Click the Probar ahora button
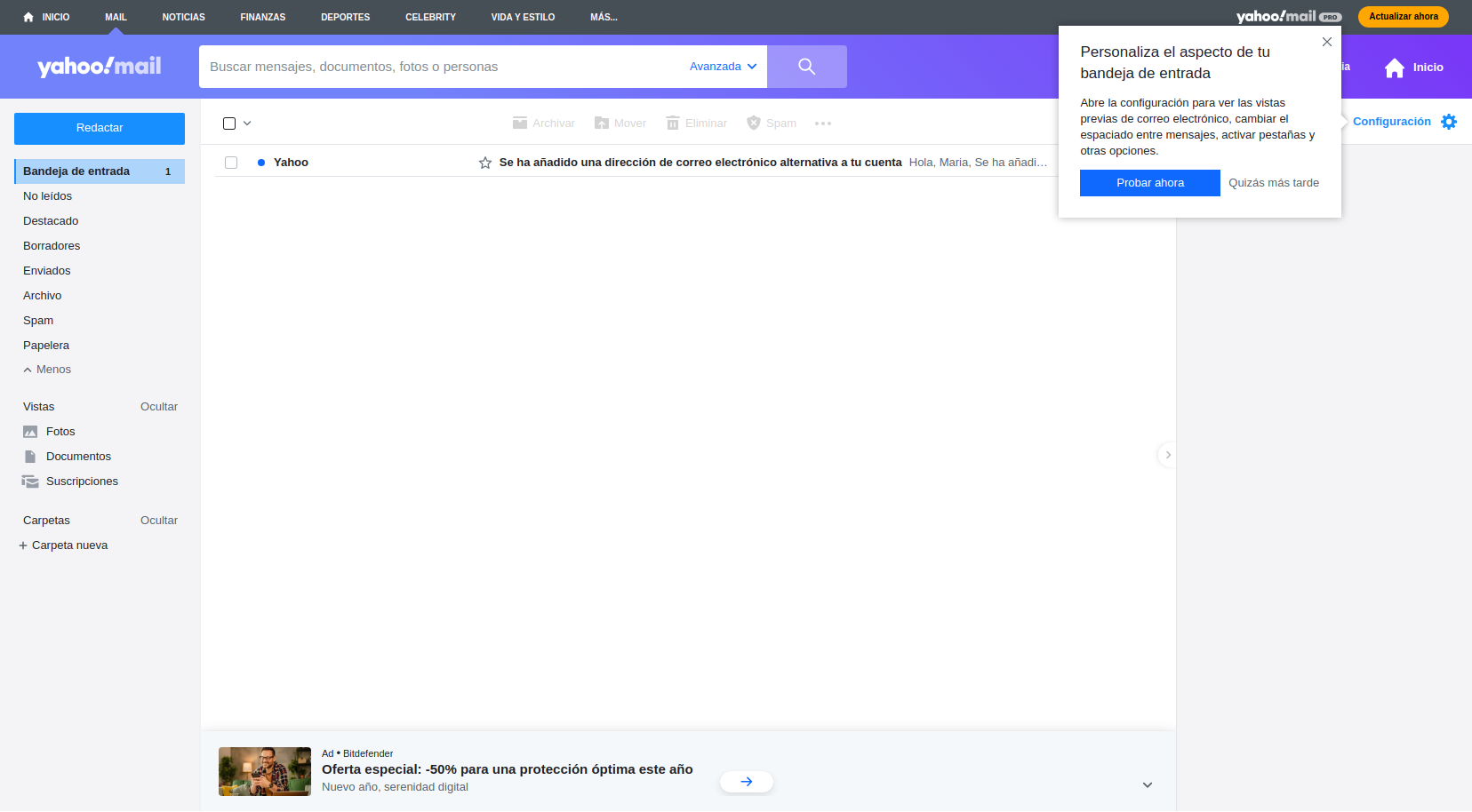This screenshot has height=812, width=1472. pyautogui.click(x=1149, y=183)
